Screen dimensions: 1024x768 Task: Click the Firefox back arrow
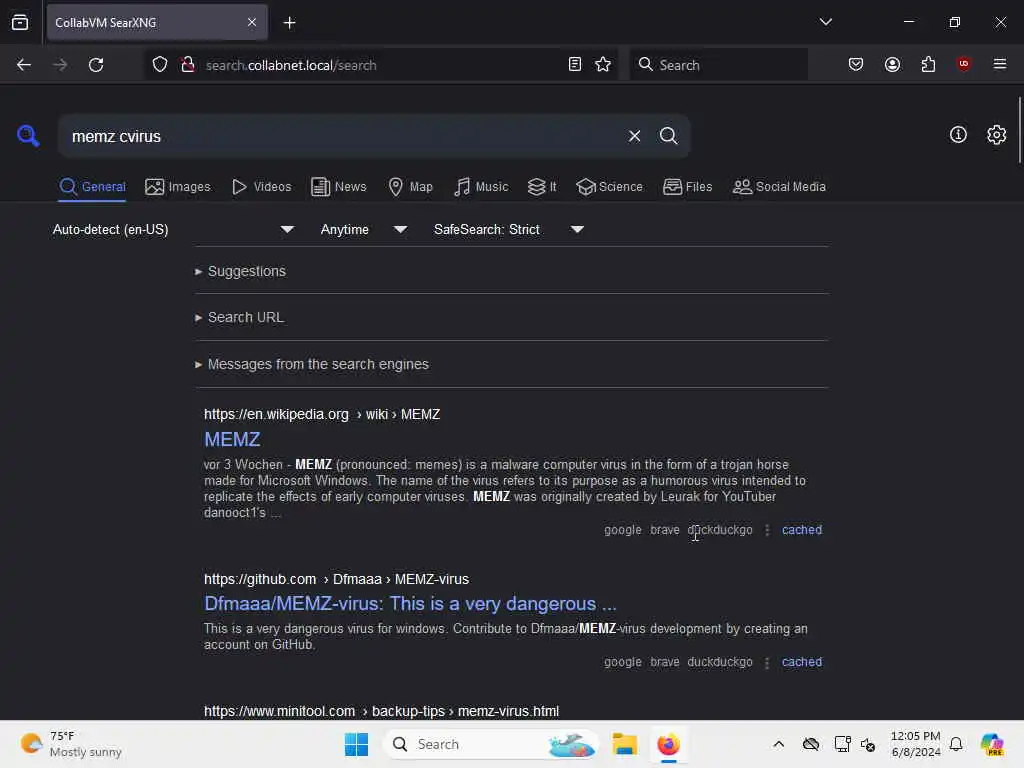[24, 65]
